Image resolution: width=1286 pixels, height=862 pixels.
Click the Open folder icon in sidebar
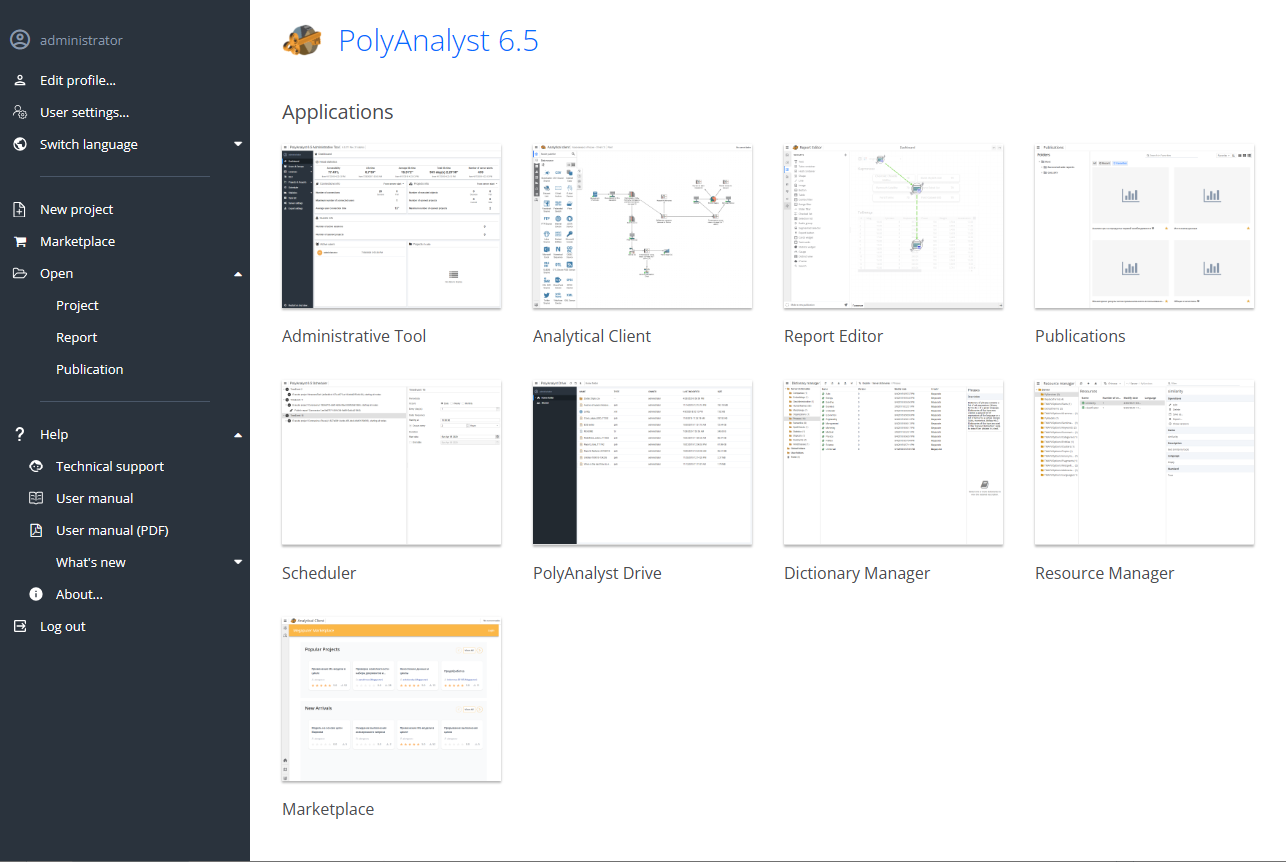[x=19, y=272]
